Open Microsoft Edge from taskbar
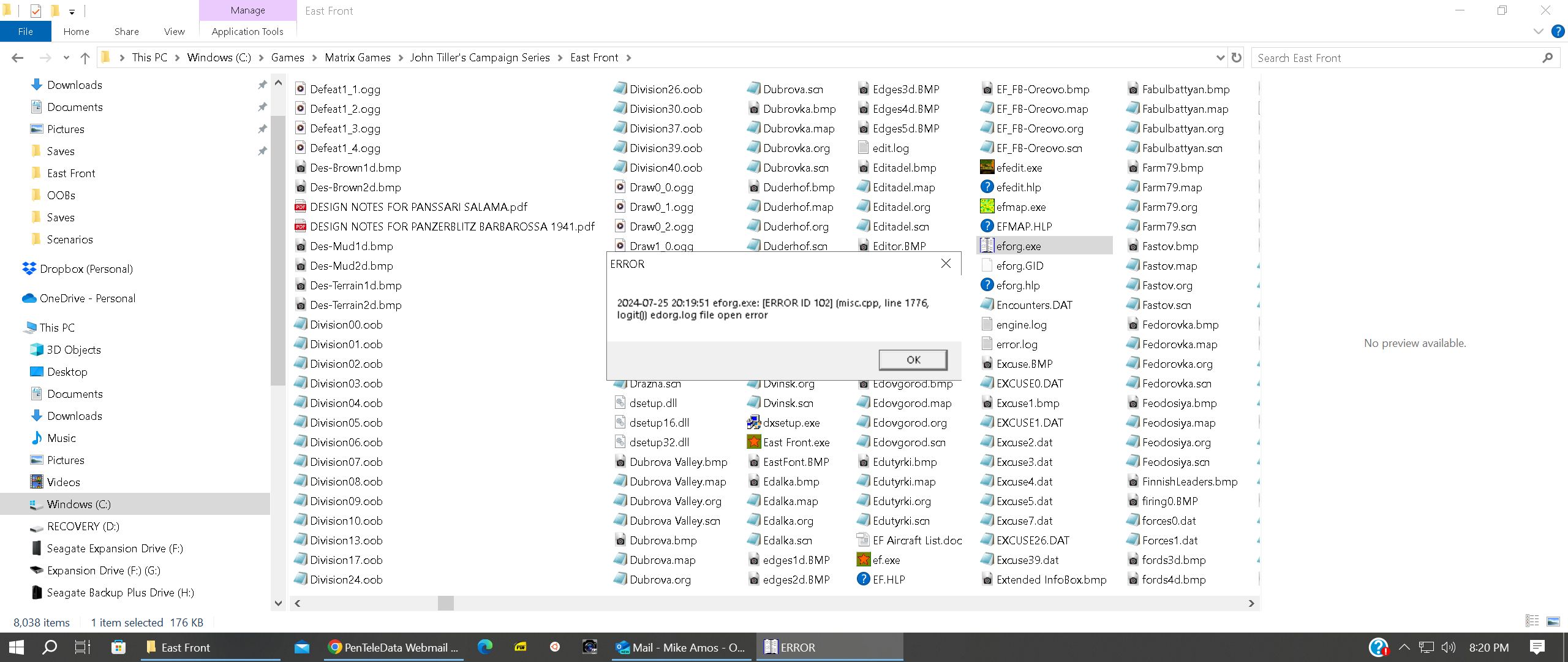Image resolution: width=1568 pixels, height=662 pixels. (485, 647)
